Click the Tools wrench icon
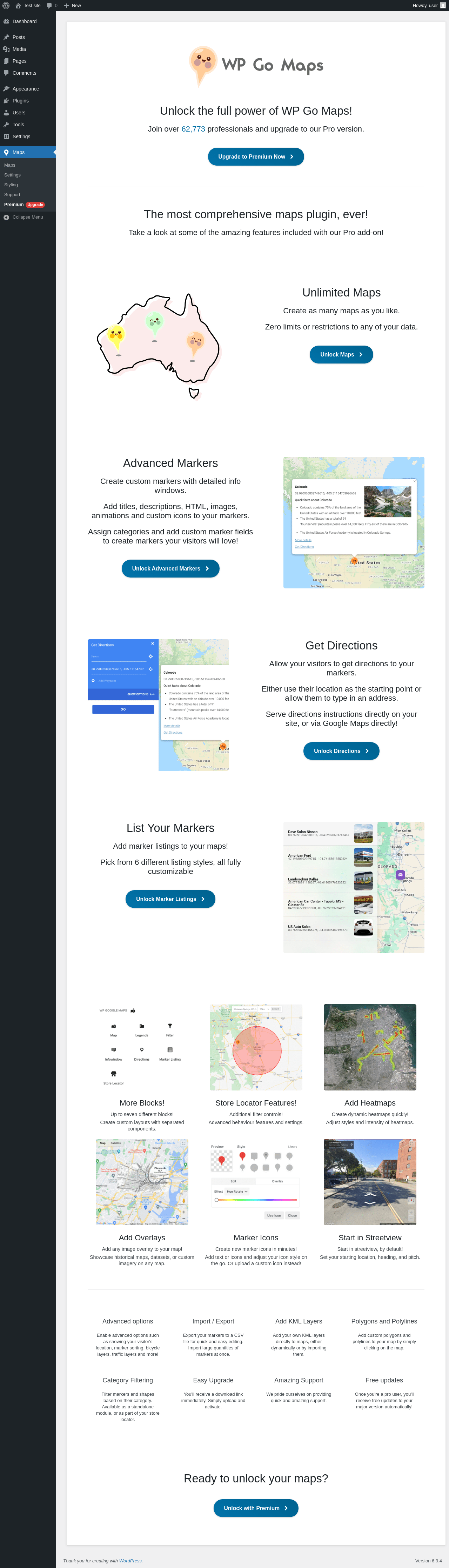Viewport: 449px width, 1568px height. click(x=6, y=125)
